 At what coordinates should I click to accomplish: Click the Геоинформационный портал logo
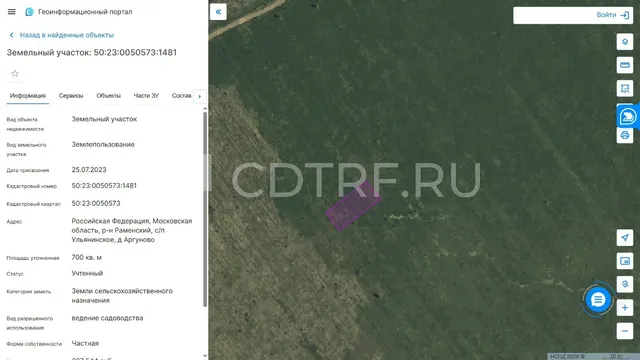click(x=29, y=12)
